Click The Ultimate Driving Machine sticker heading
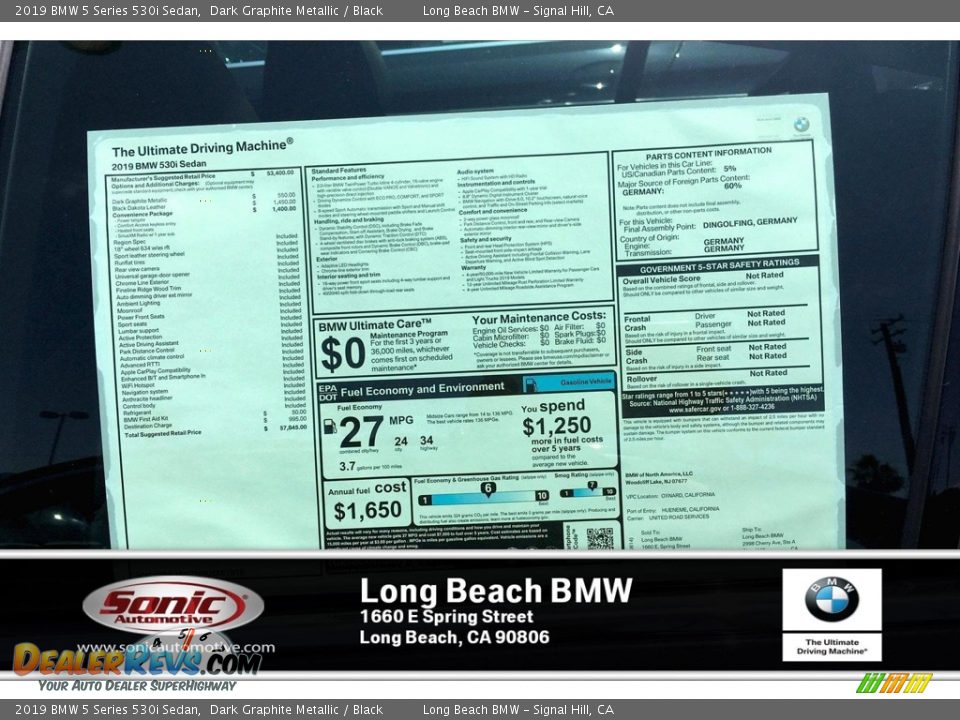 (202, 148)
